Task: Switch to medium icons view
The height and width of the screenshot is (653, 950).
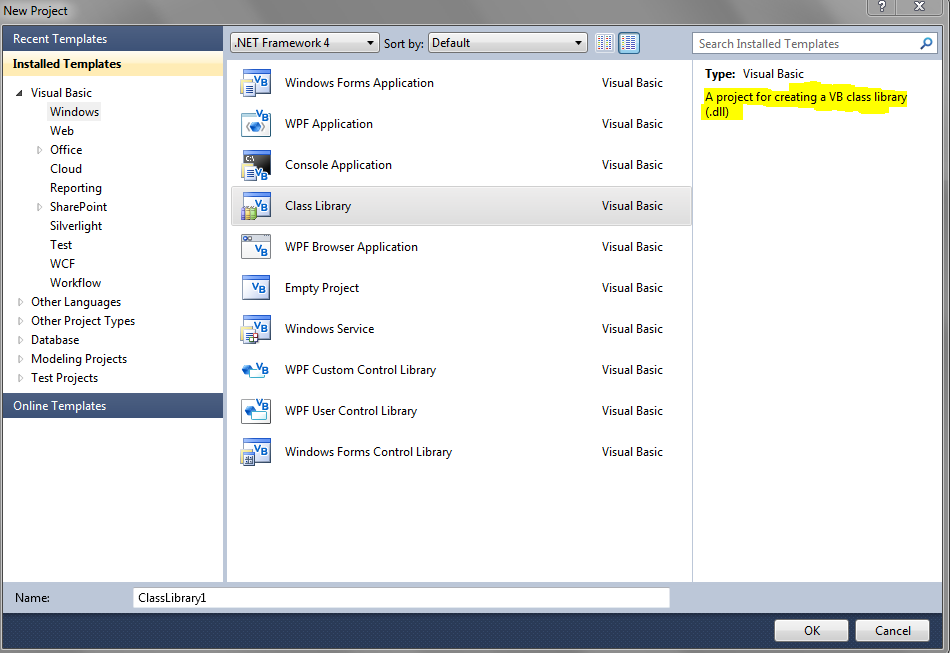Action: pyautogui.click(x=629, y=43)
